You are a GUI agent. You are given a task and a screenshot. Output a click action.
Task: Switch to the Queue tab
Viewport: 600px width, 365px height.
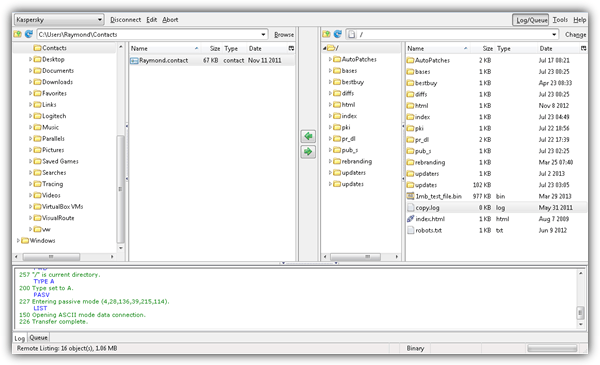(x=39, y=337)
